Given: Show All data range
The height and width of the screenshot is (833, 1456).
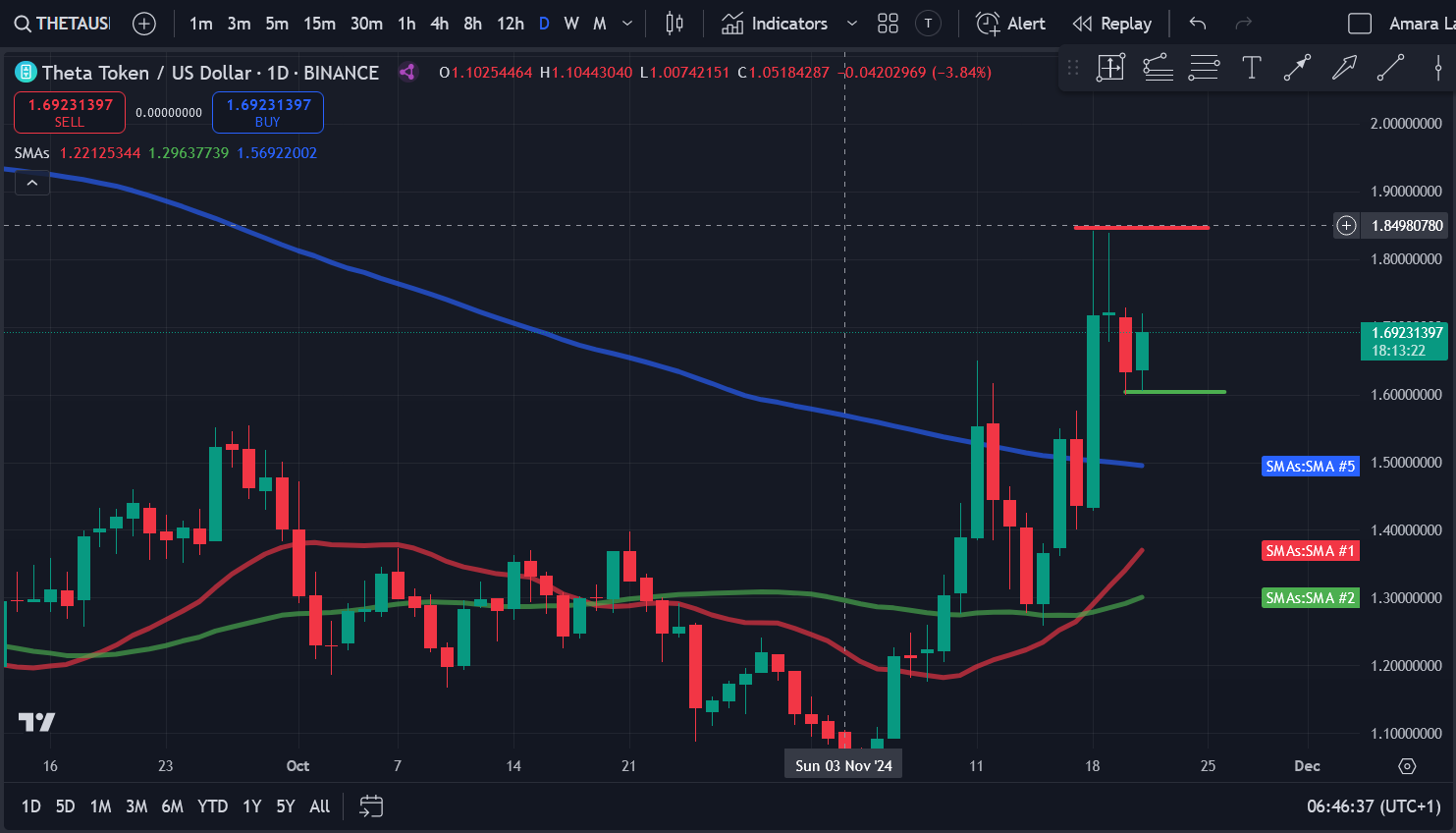Looking at the screenshot, I should click(x=320, y=806).
